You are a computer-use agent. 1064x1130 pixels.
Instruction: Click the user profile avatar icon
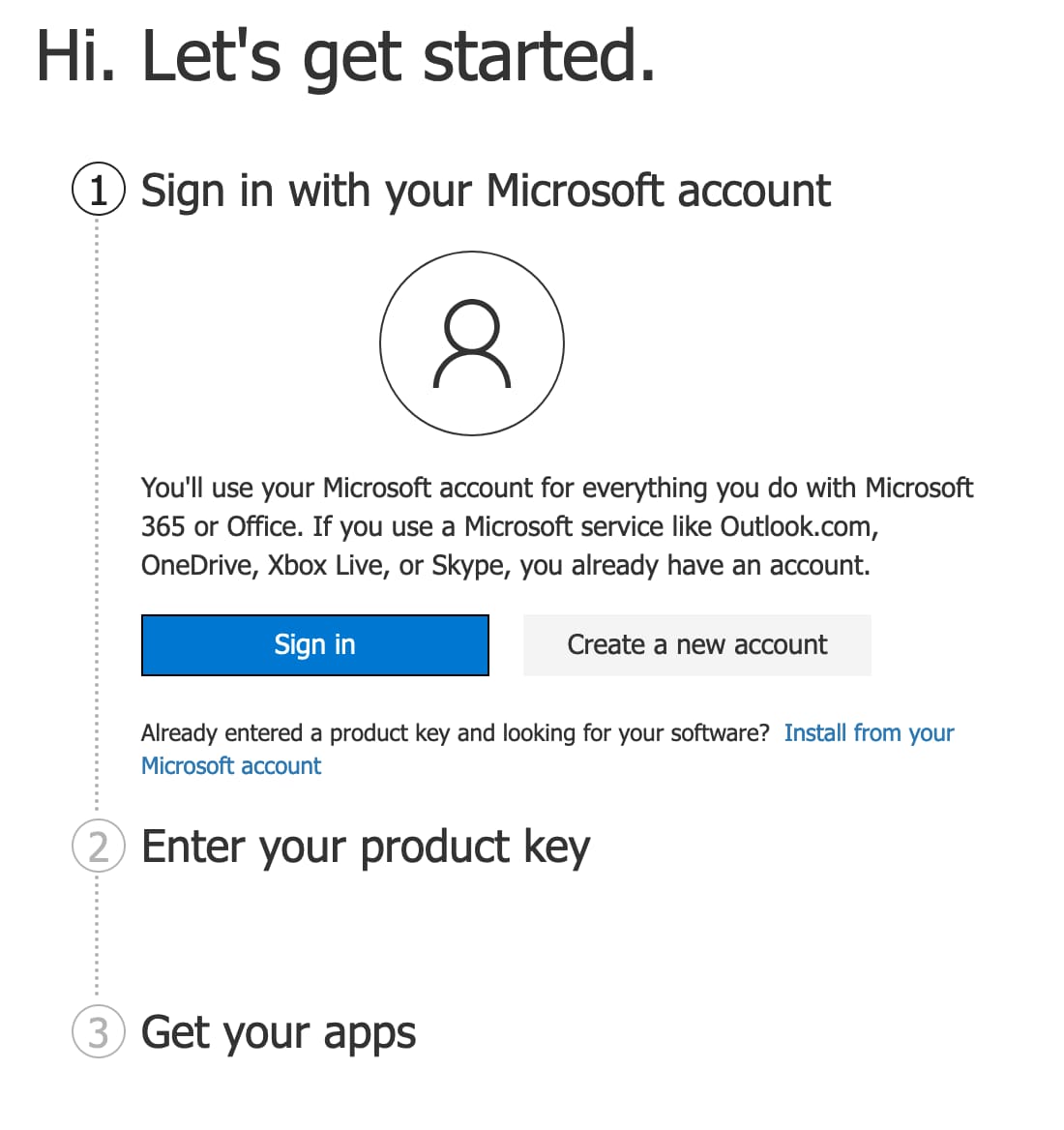[x=472, y=342]
